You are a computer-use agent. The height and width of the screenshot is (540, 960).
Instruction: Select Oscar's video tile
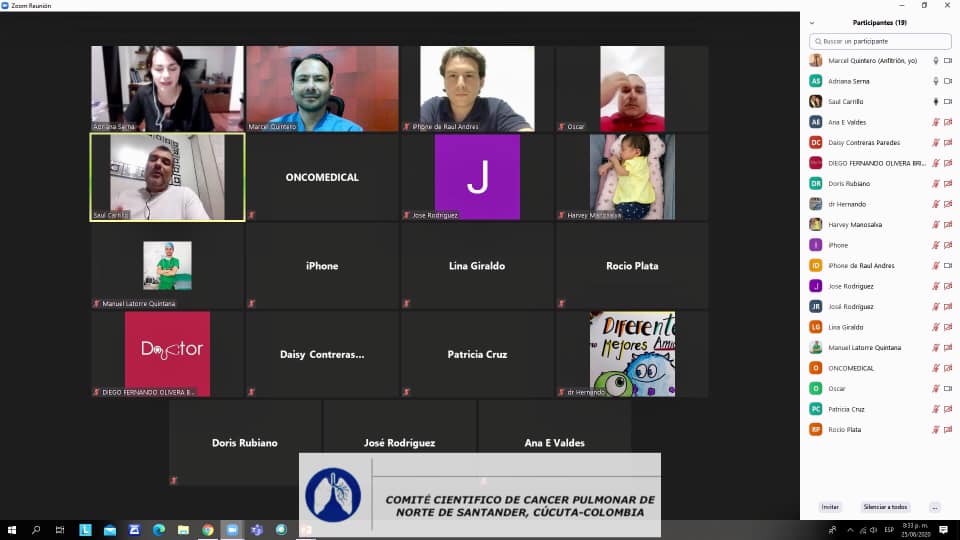coord(632,89)
